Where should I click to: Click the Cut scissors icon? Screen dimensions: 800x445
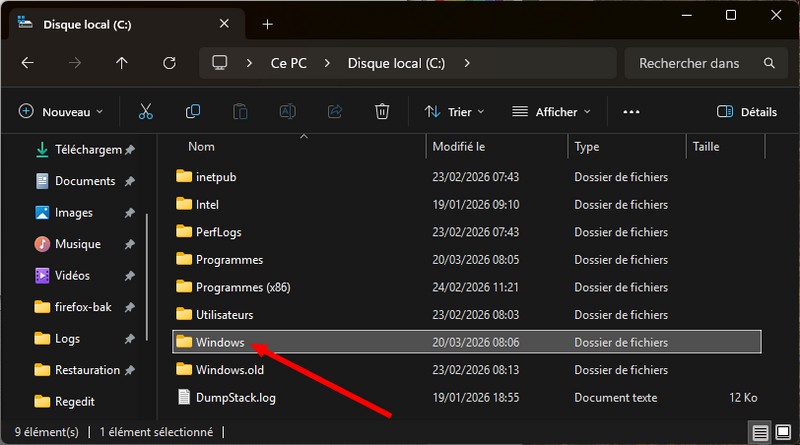tap(146, 112)
